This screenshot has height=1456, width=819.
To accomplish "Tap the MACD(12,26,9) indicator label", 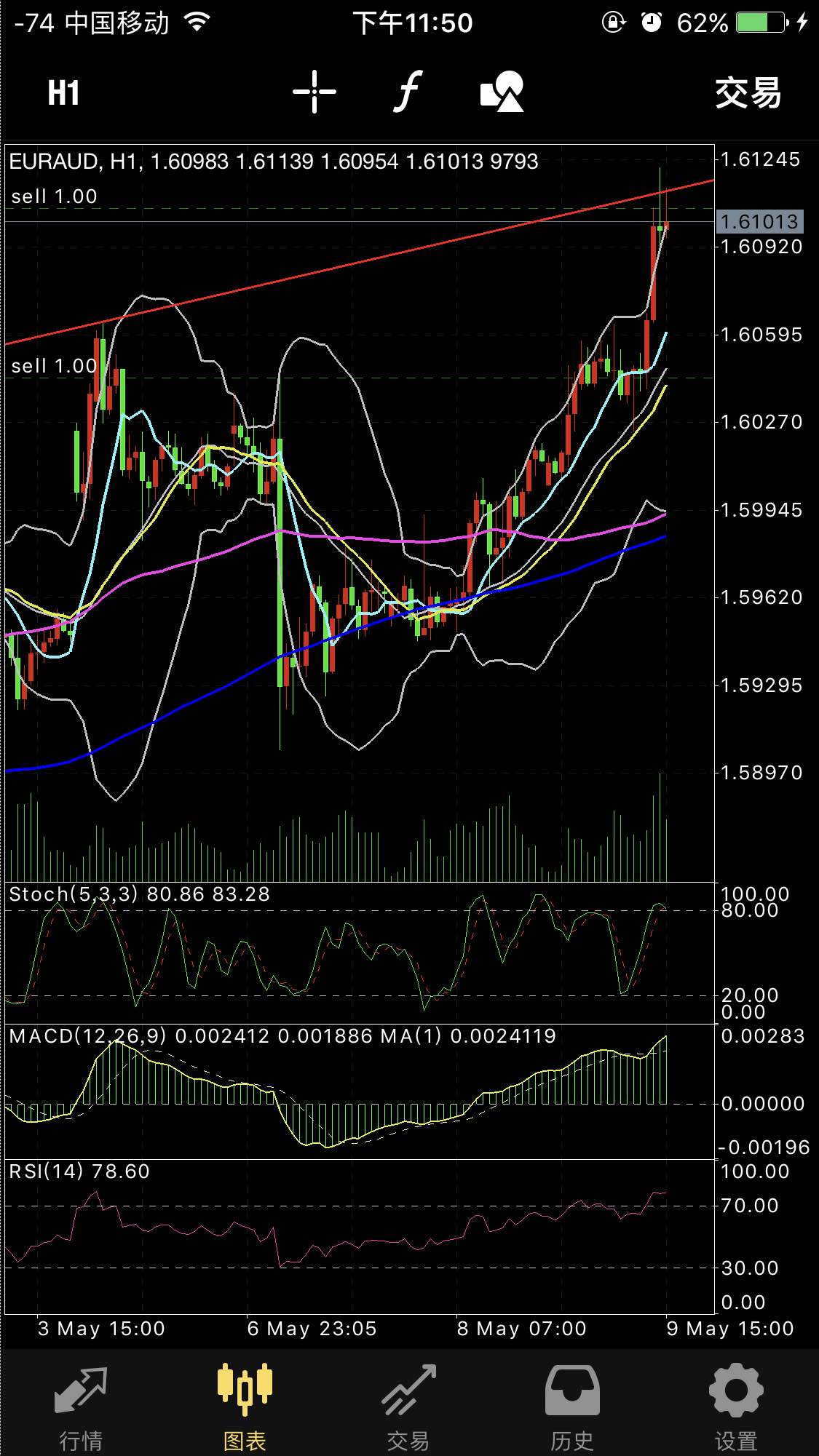I will (282, 1035).
